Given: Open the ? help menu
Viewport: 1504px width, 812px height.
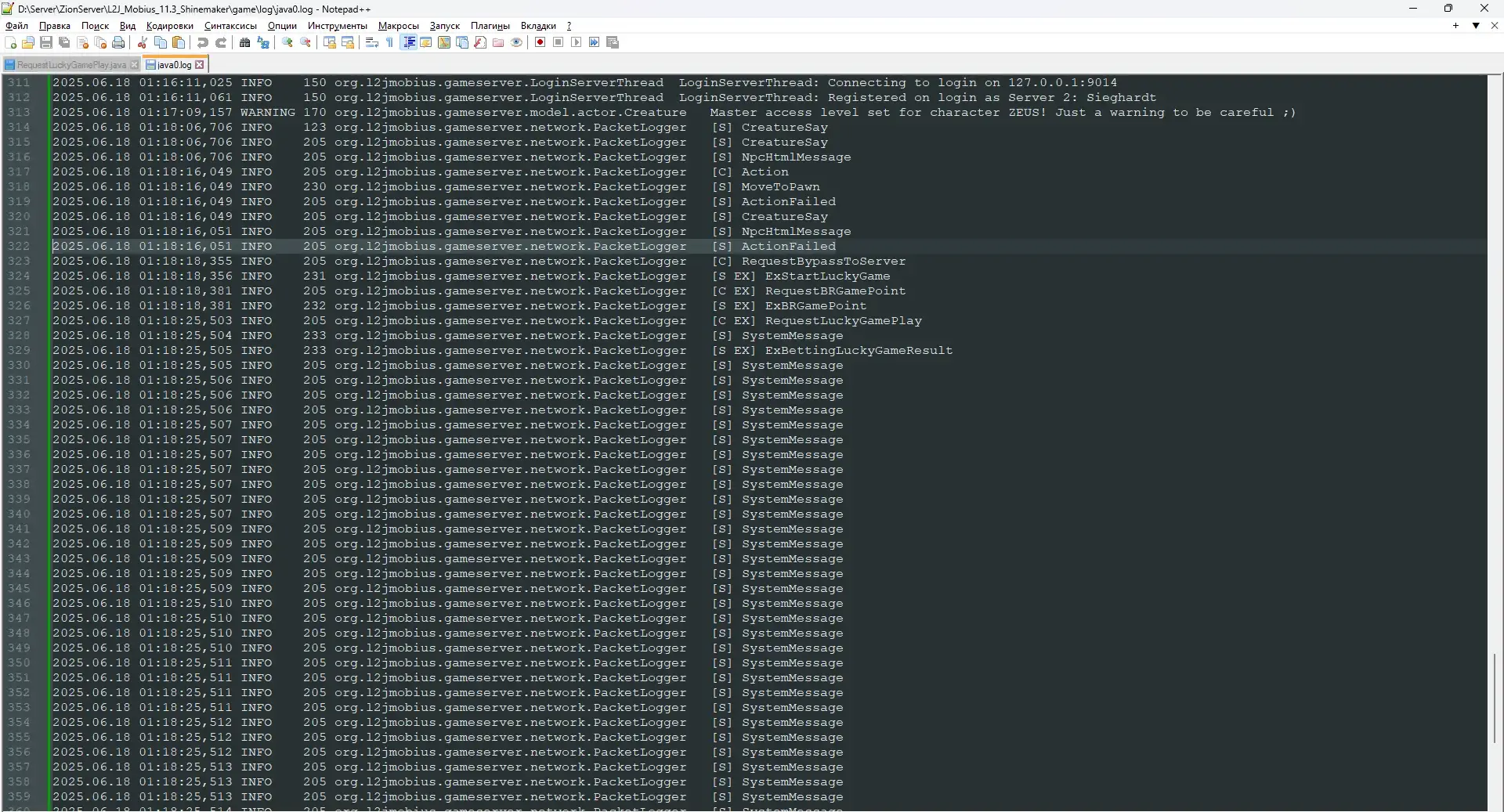Looking at the screenshot, I should pos(569,26).
